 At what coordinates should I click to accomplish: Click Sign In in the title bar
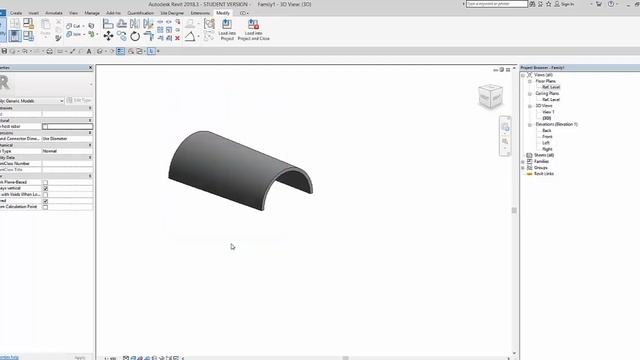point(564,4)
